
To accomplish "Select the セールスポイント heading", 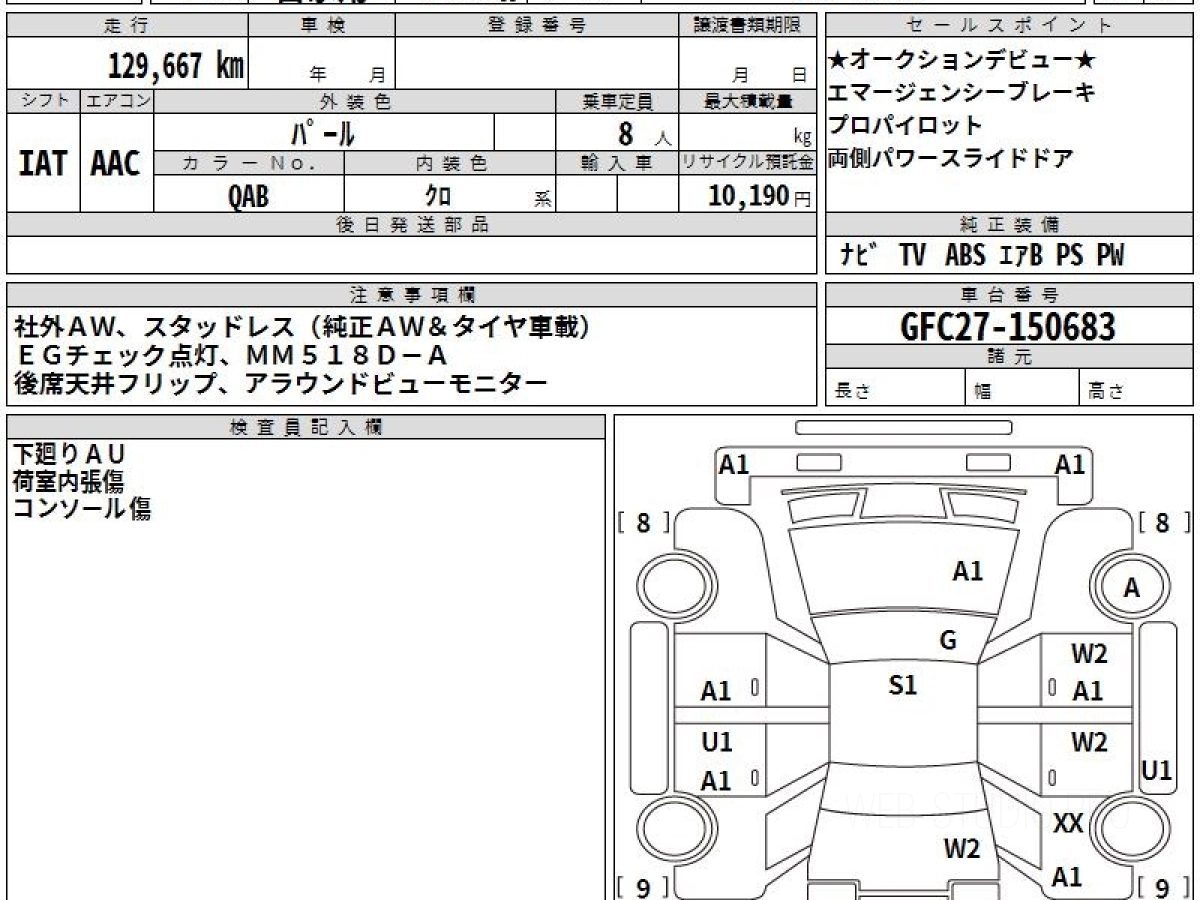I will click(1010, 26).
